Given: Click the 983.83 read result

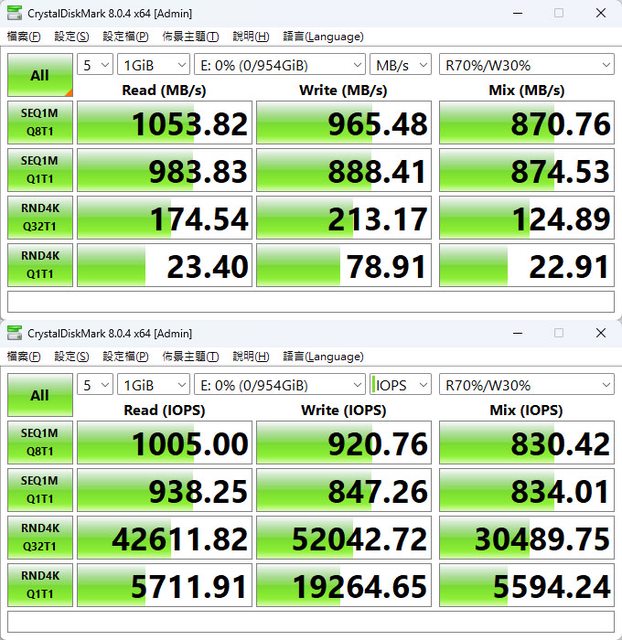Looking at the screenshot, I should point(164,170).
